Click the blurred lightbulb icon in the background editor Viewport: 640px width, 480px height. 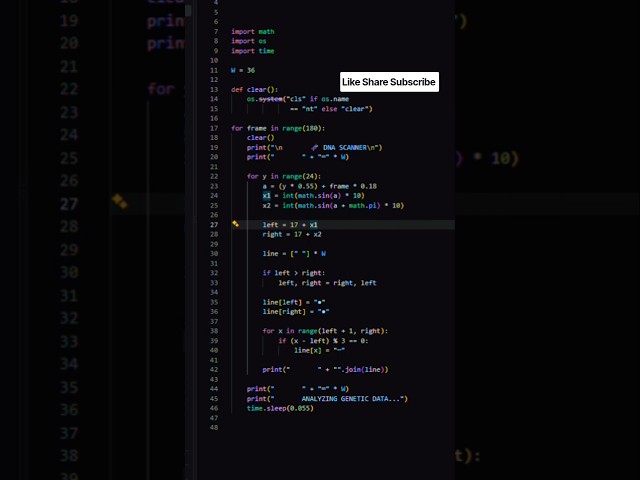[x=120, y=201]
